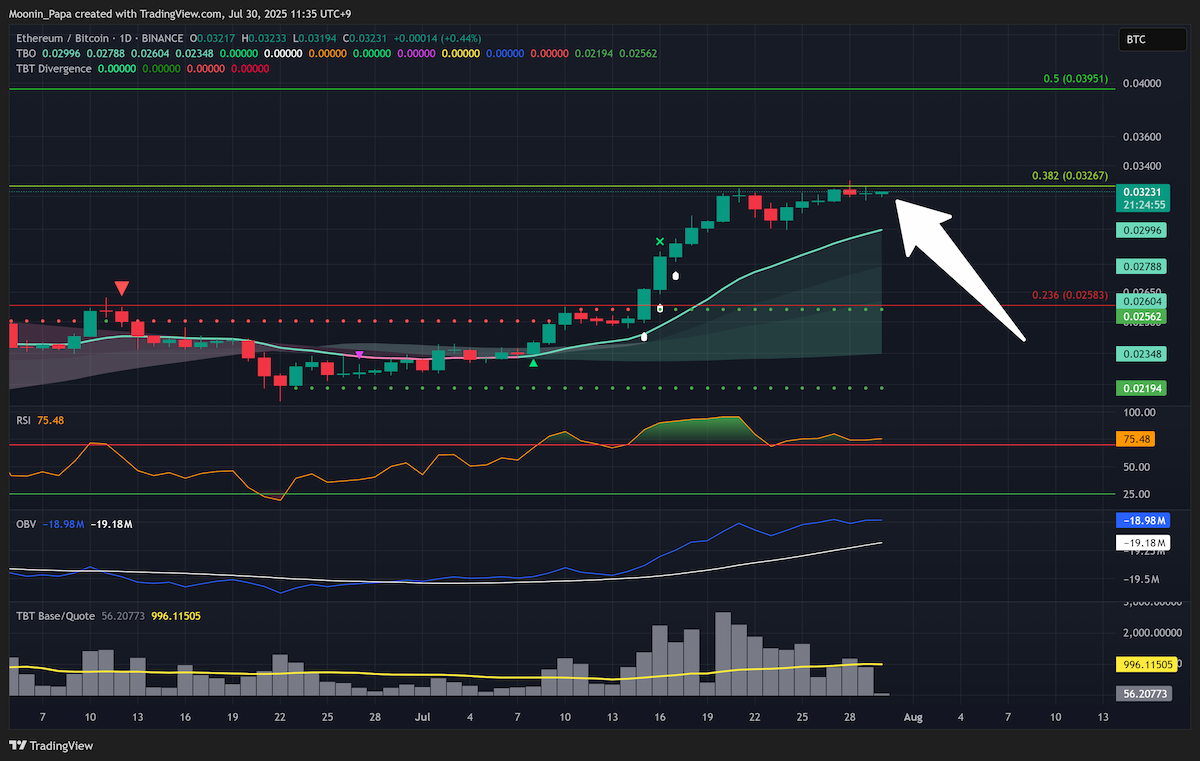1200x761 pixels.
Task: Click the TradingView logo at bottom left
Action: (50, 745)
